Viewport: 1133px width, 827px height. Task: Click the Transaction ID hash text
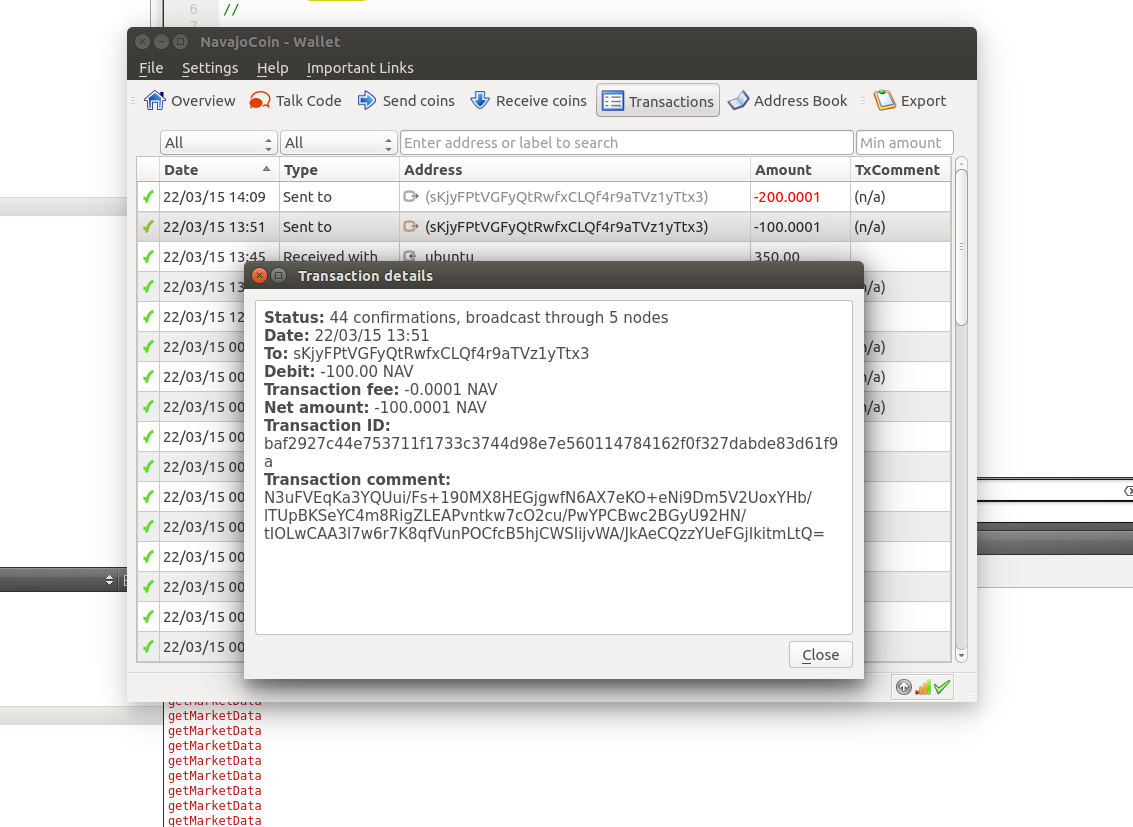[551, 452]
